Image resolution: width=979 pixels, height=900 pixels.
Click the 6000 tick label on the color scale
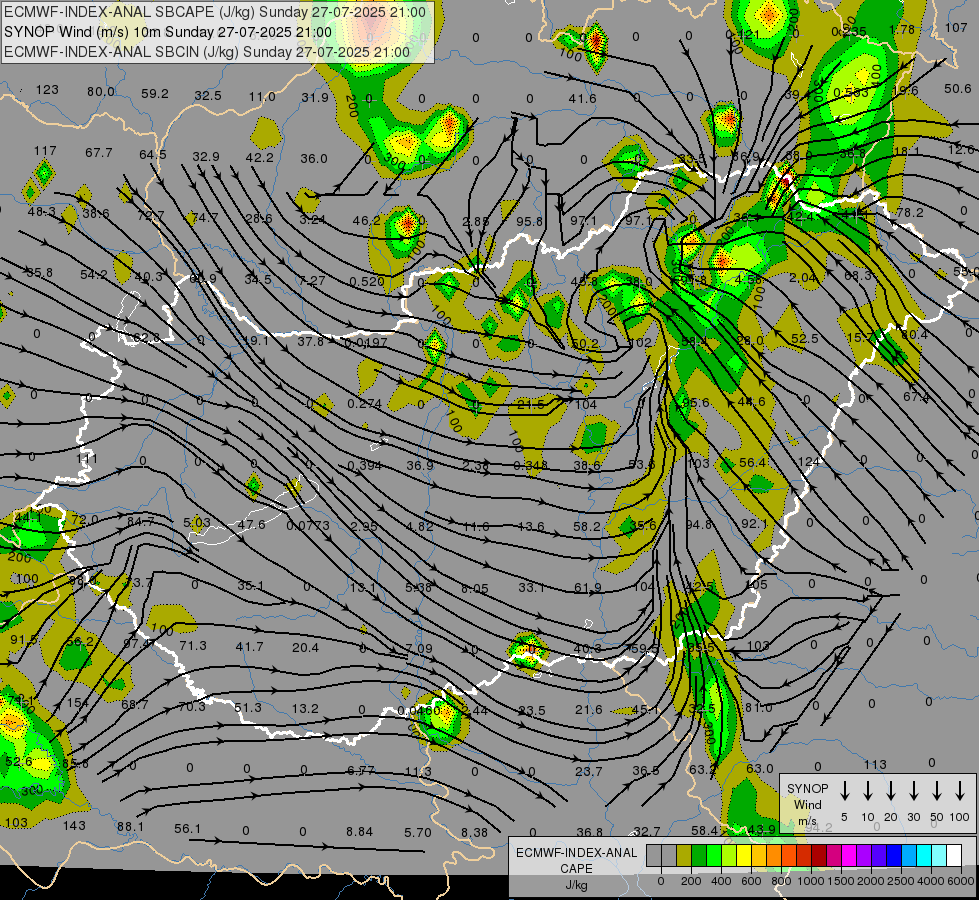(961, 881)
